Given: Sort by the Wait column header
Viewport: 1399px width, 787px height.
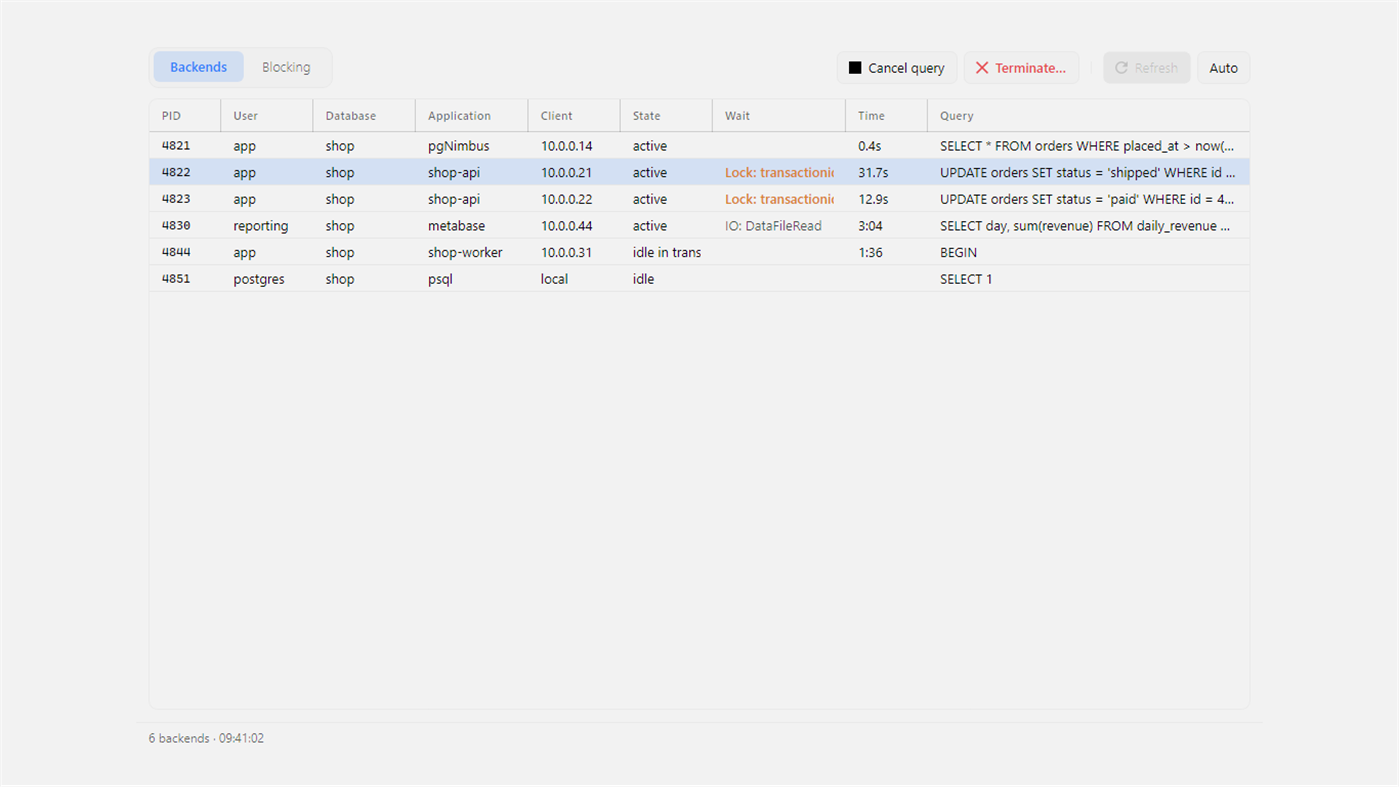Looking at the screenshot, I should coord(779,116).
